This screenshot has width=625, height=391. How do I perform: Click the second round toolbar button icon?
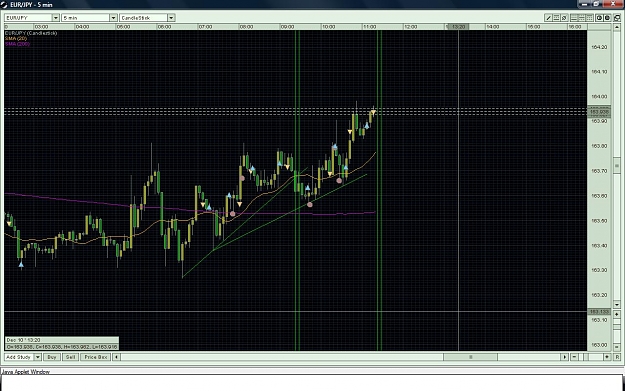coord(607,18)
